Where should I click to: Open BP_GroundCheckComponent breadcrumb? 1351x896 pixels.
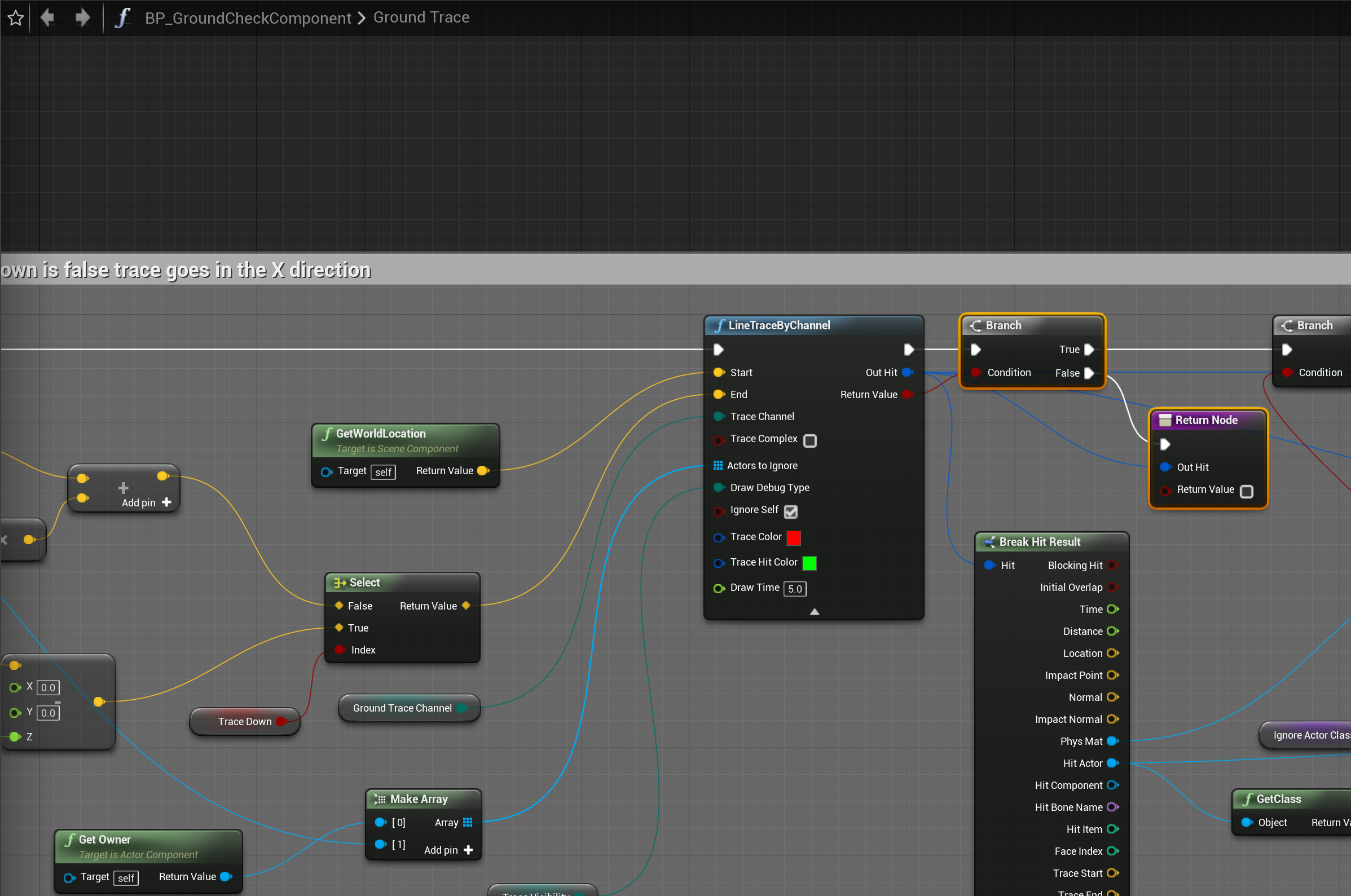coord(248,17)
